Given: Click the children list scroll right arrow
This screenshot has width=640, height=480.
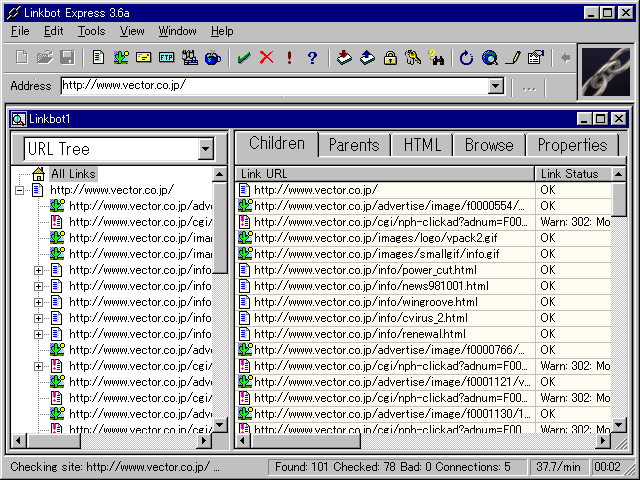Looking at the screenshot, I should pos(603,441).
